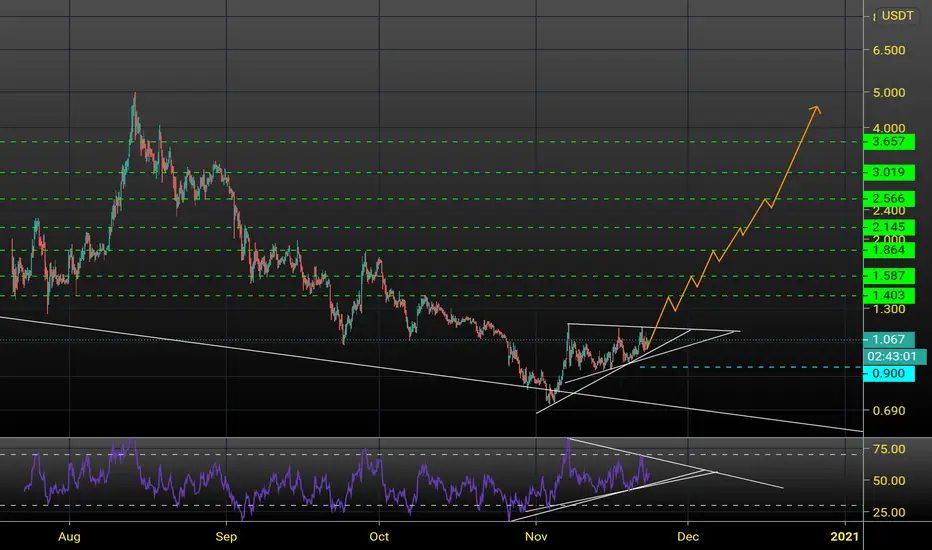Click the USDT currency label
Image resolution: width=932 pixels, height=550 pixels.
point(897,16)
